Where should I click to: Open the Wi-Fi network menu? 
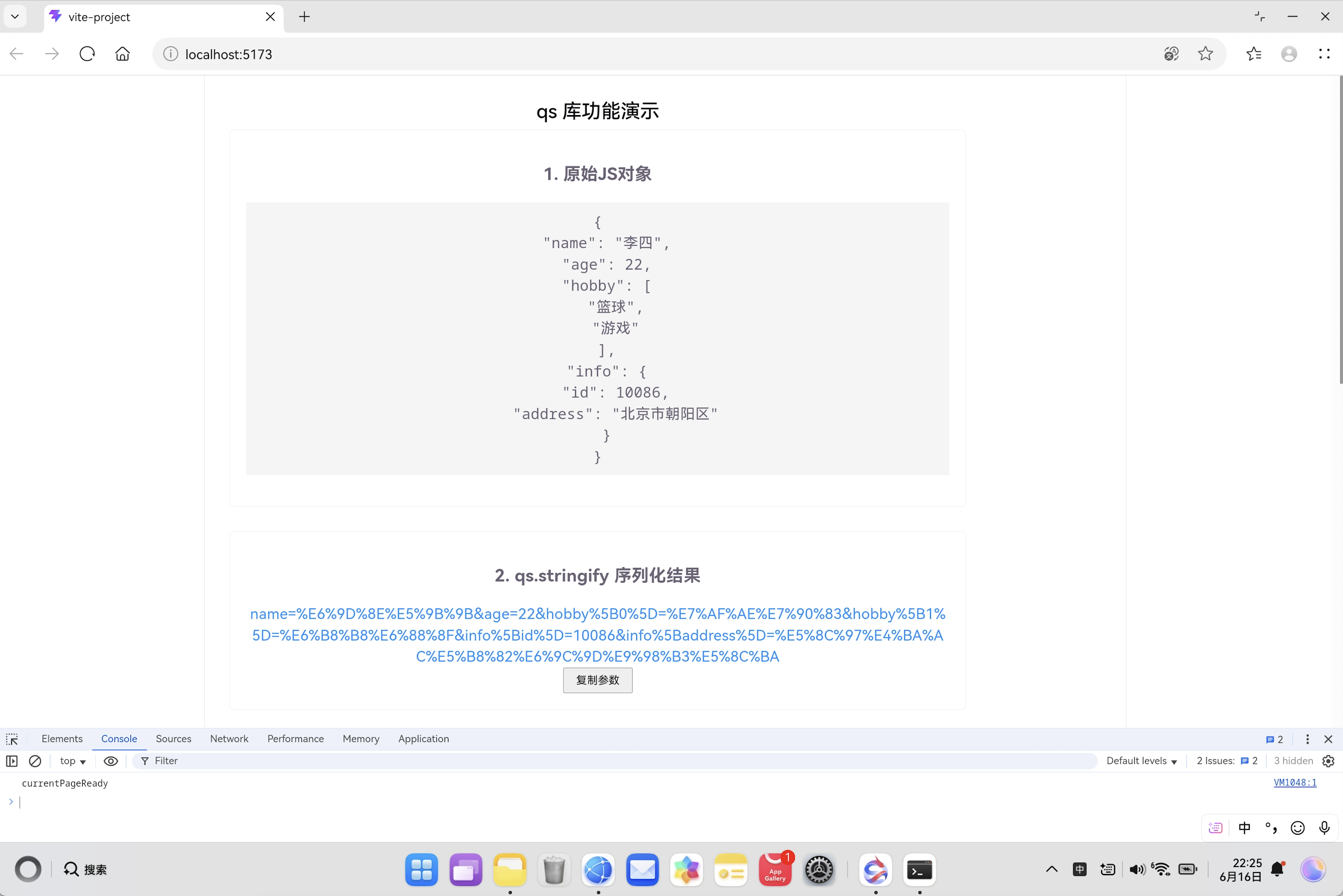pyautogui.click(x=1160, y=869)
